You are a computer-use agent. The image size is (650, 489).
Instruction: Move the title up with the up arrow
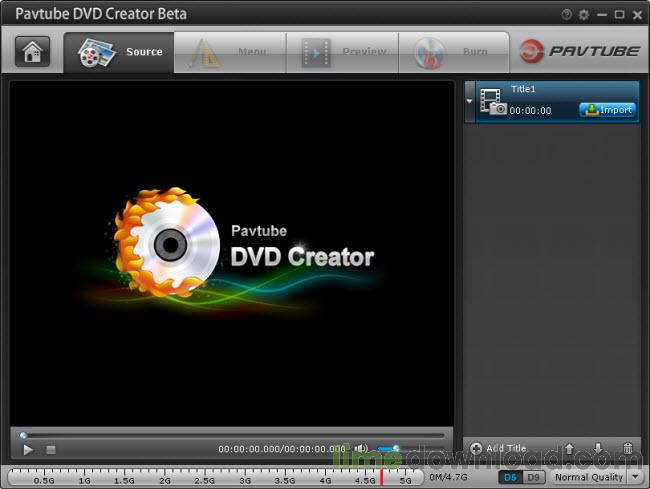coord(569,449)
